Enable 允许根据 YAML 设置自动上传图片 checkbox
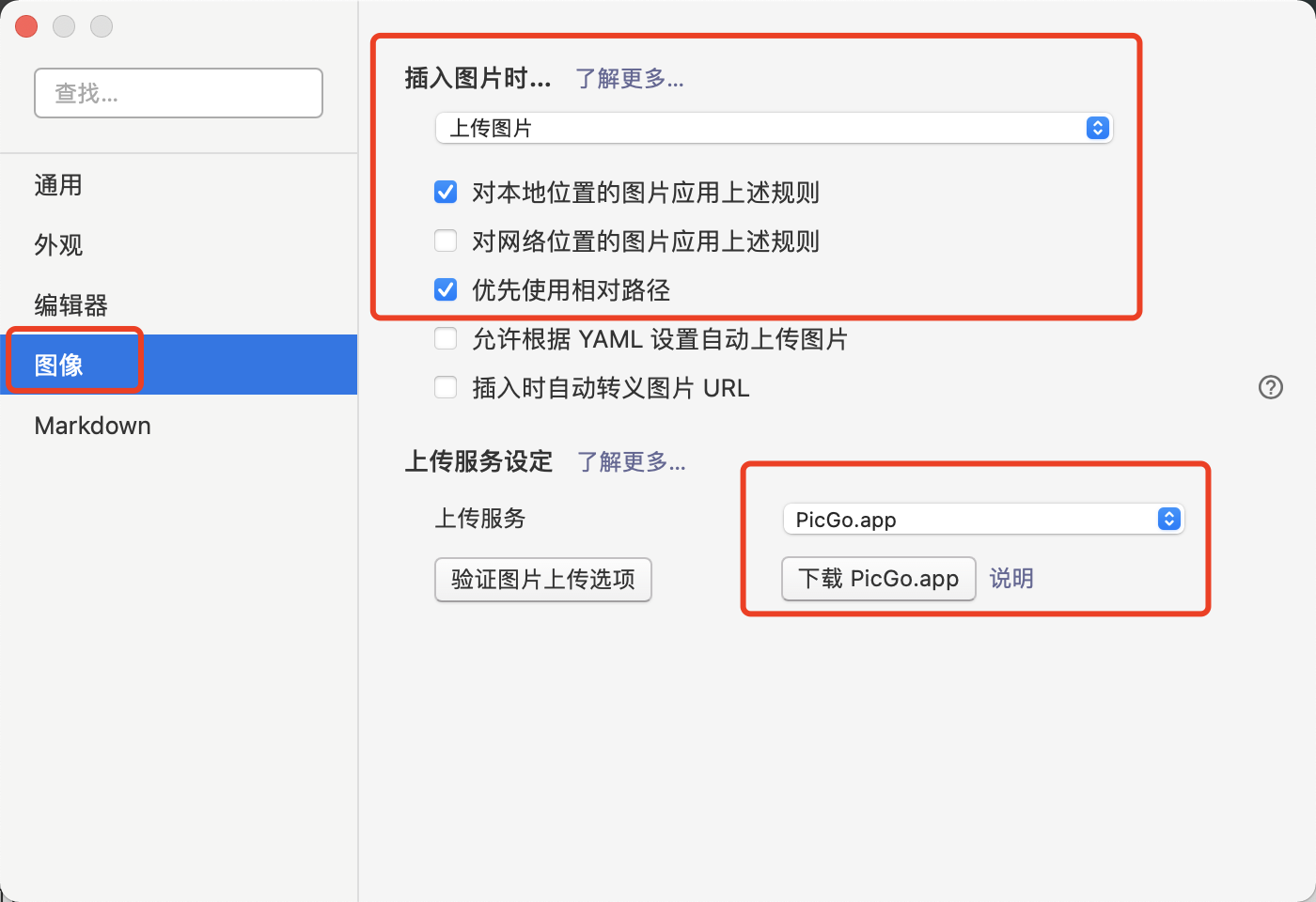 pyautogui.click(x=446, y=339)
